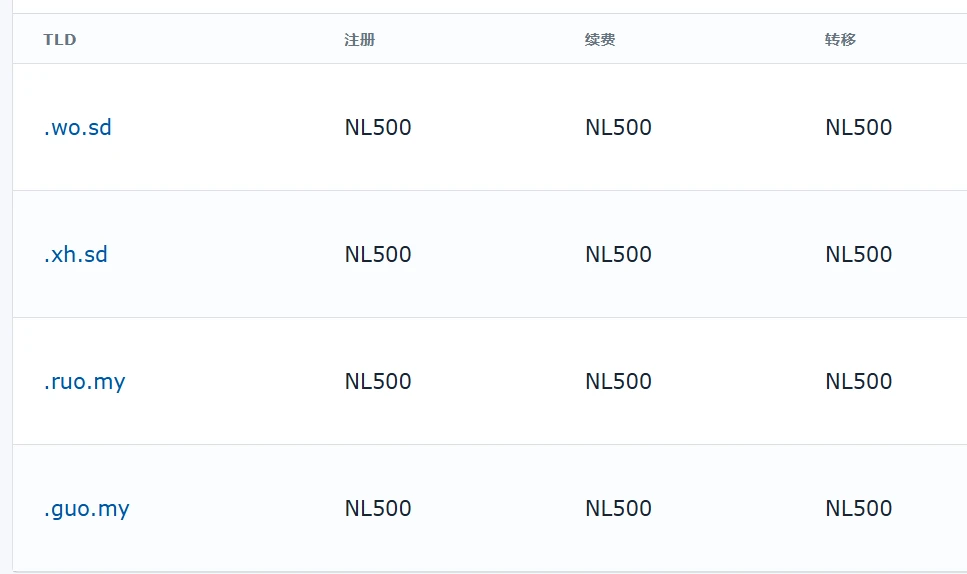Image resolution: width=967 pixels, height=574 pixels.
Task: Click the 注册 column header
Action: coord(360,40)
